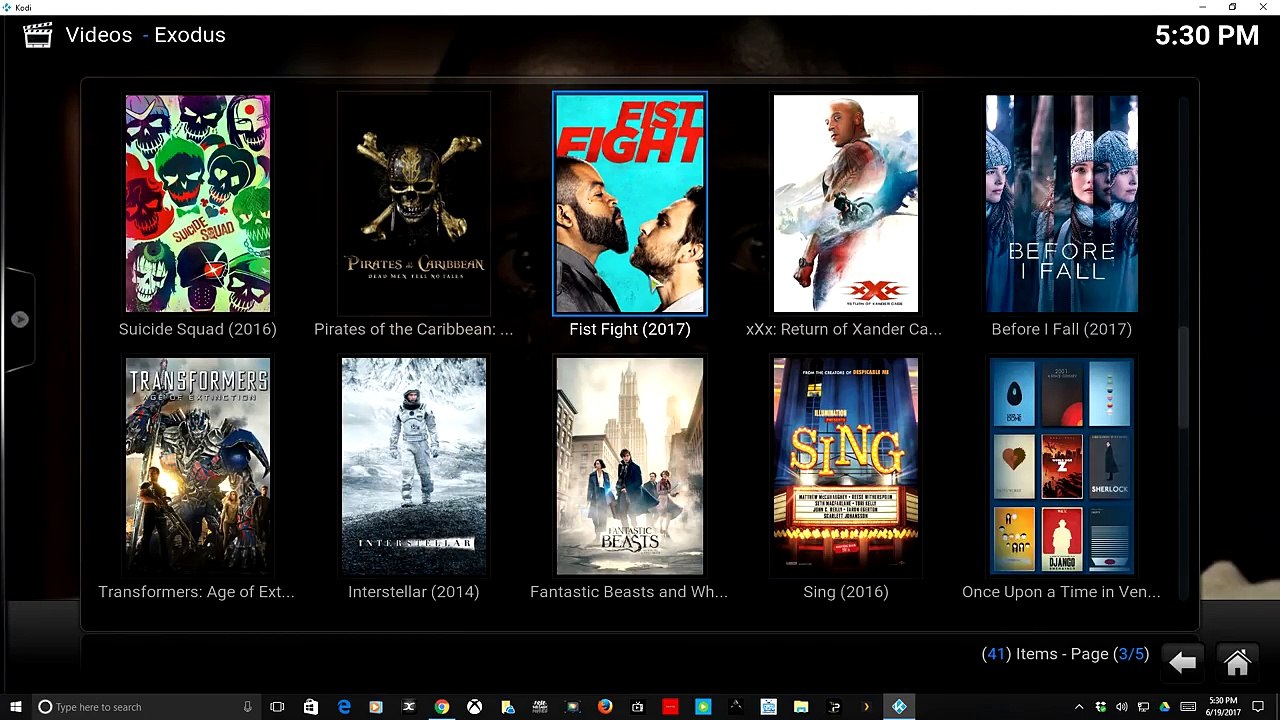The width and height of the screenshot is (1280, 720).
Task: Launch Microsoft Edge from the taskbar
Action: [x=344, y=707]
